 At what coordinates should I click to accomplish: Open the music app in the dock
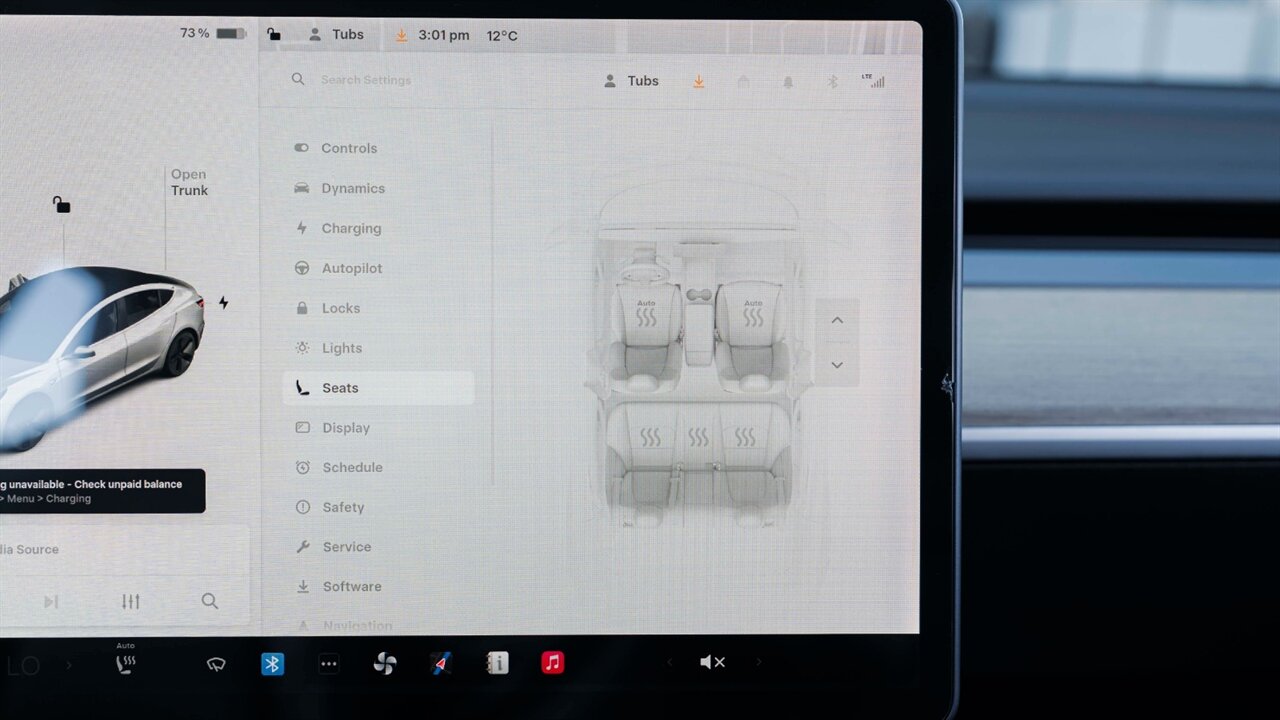pyautogui.click(x=552, y=663)
